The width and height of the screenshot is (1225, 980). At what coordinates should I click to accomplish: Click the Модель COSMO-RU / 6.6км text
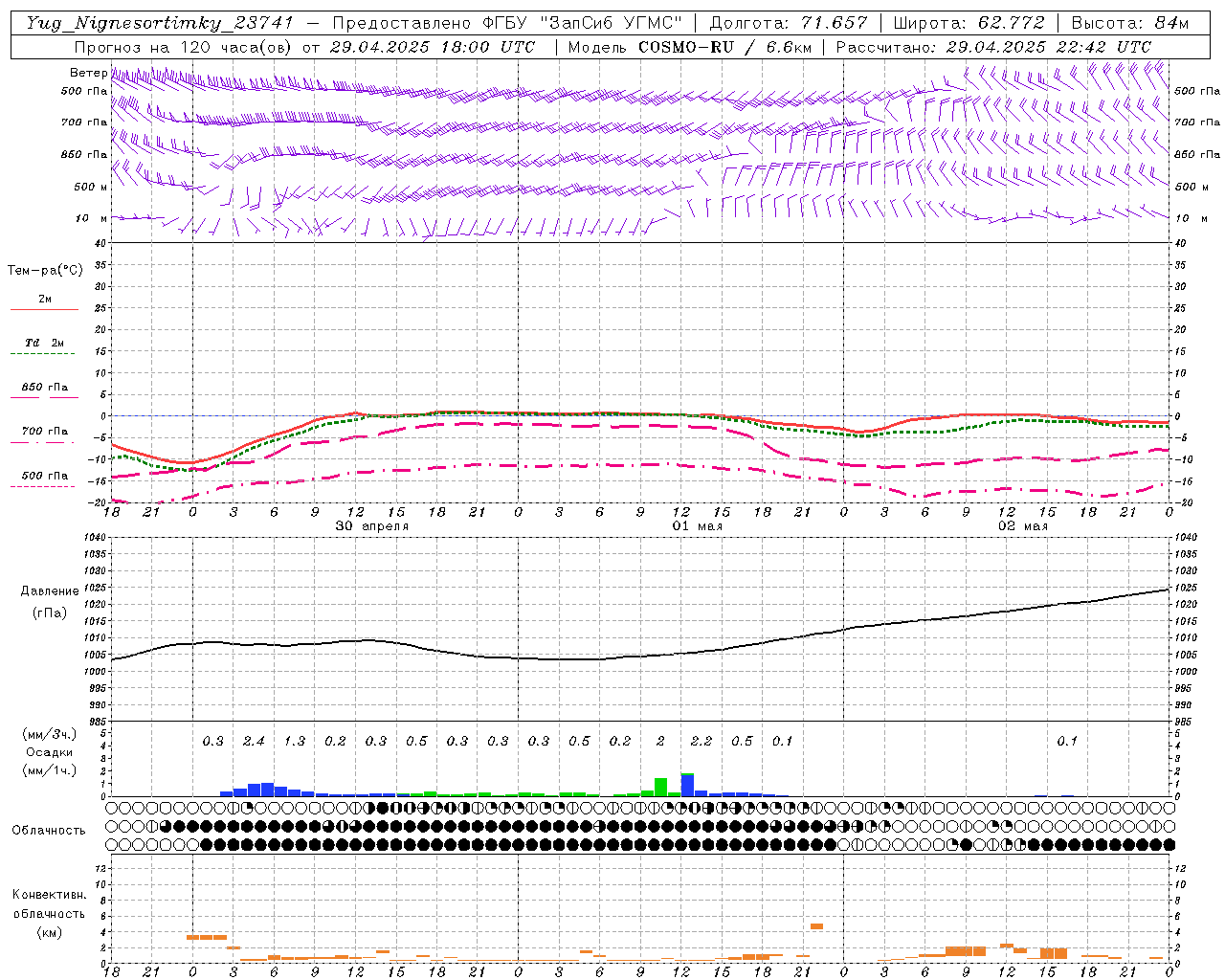(x=690, y=47)
